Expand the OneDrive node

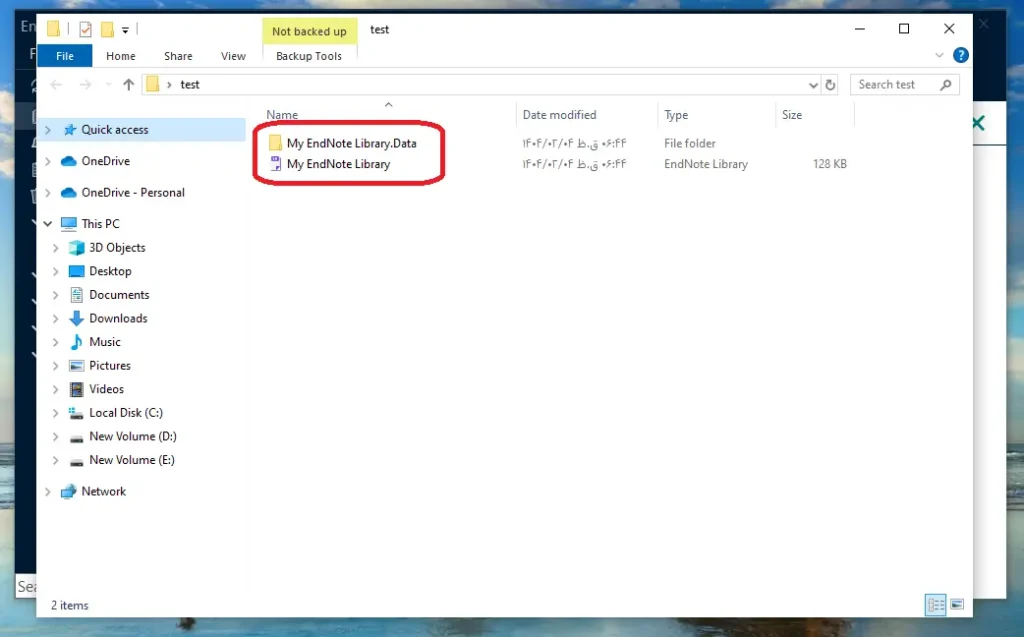(48, 161)
